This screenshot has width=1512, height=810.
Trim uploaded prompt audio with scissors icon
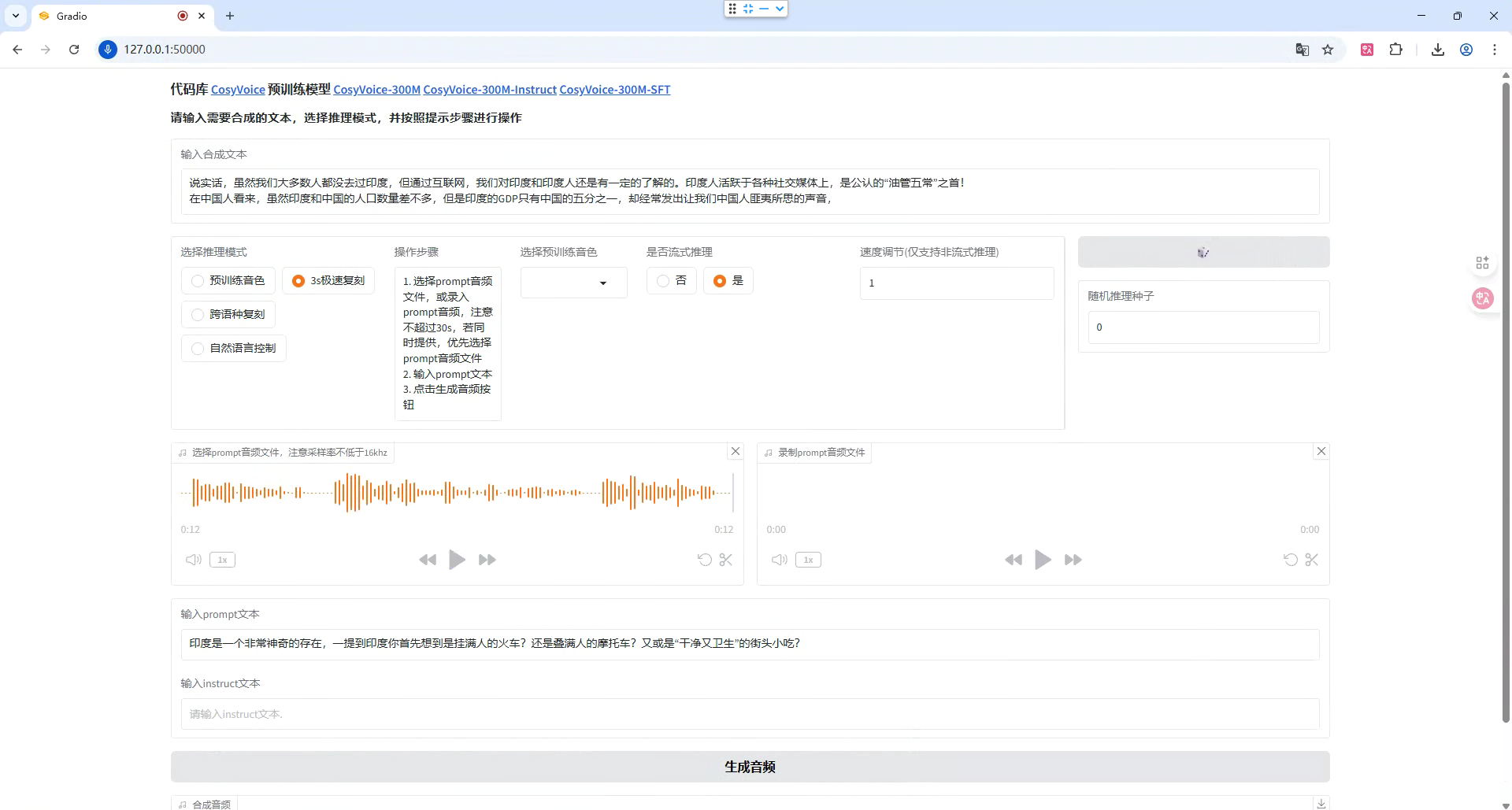point(726,560)
